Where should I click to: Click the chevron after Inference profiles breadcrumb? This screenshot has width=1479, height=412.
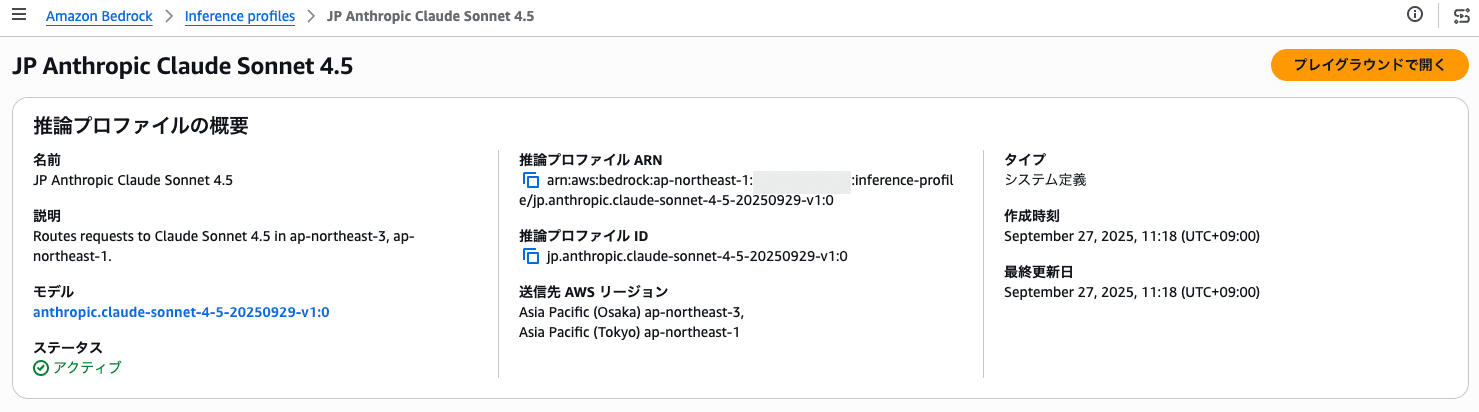[x=311, y=16]
